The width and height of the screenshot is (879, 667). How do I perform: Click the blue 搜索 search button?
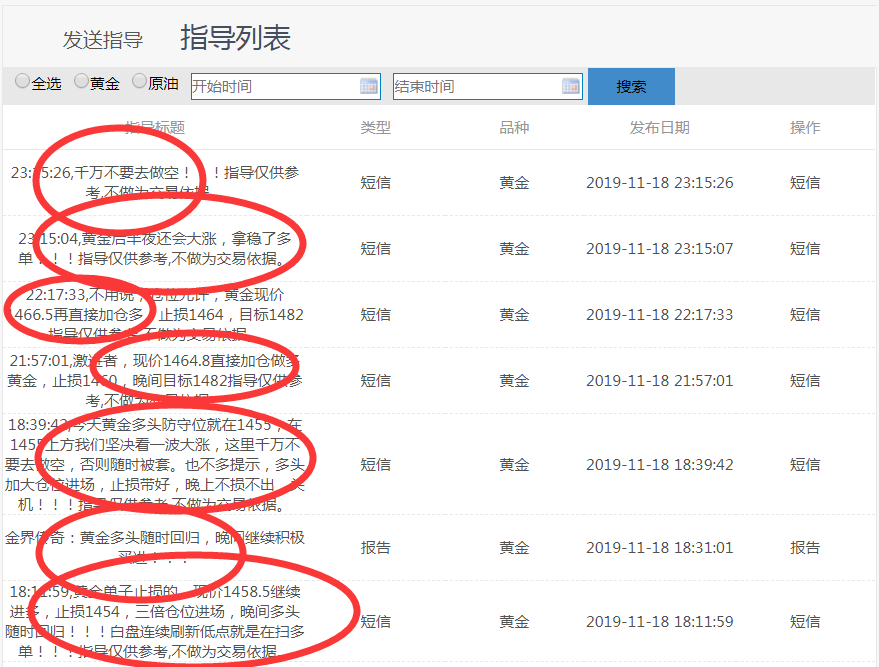pyautogui.click(x=631, y=86)
